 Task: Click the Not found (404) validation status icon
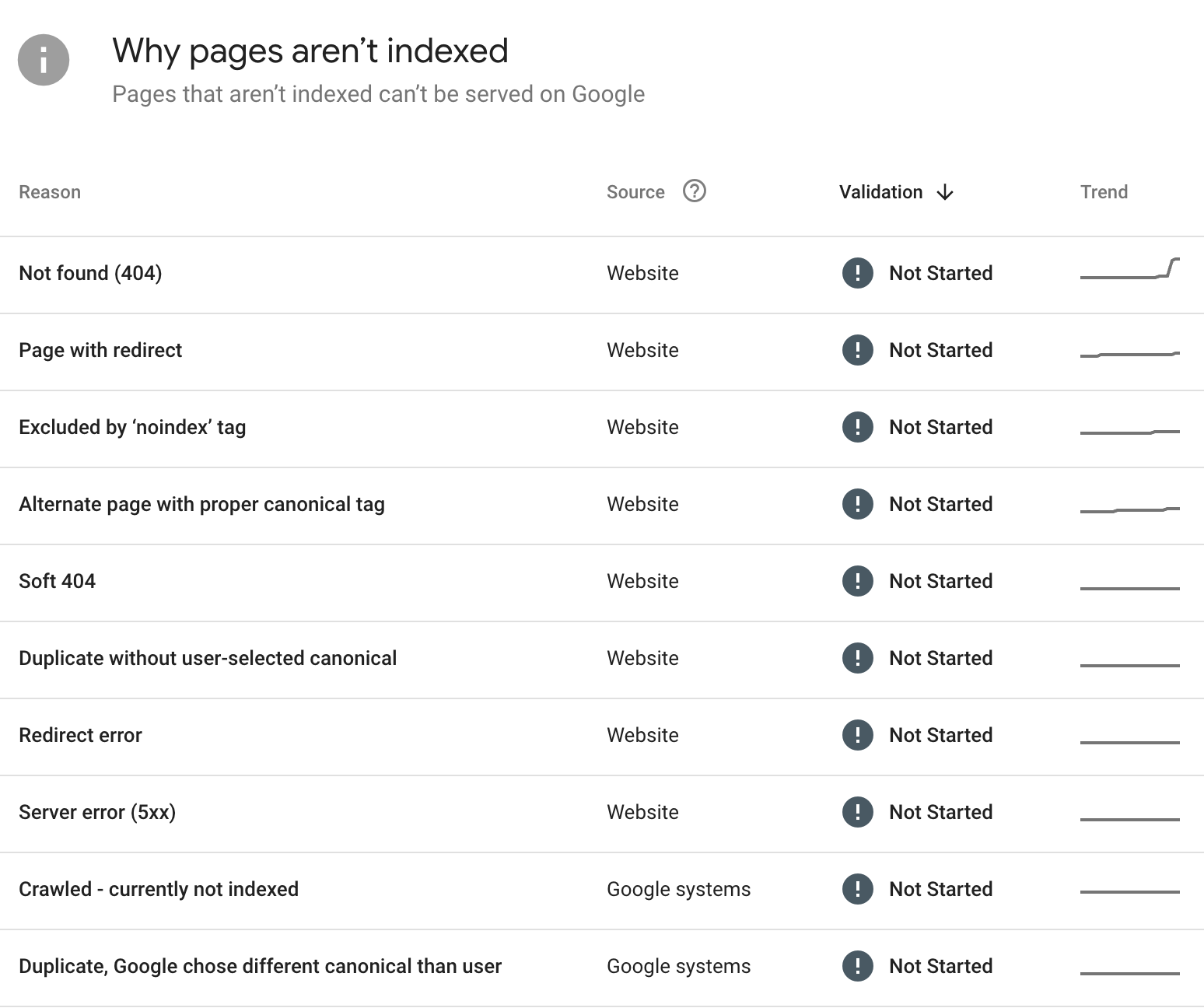coord(857,273)
